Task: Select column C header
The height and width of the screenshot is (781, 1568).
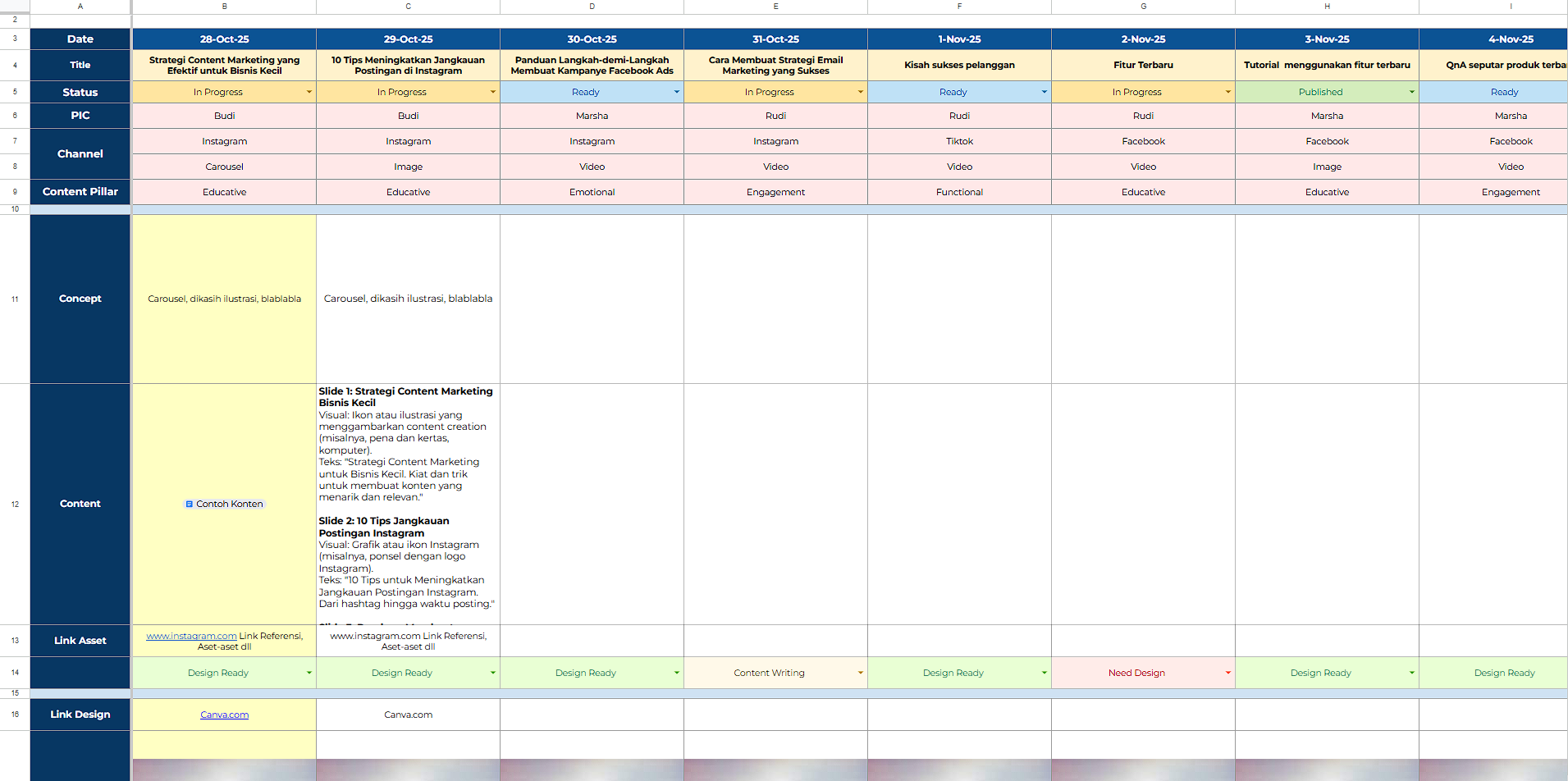Action: (408, 7)
